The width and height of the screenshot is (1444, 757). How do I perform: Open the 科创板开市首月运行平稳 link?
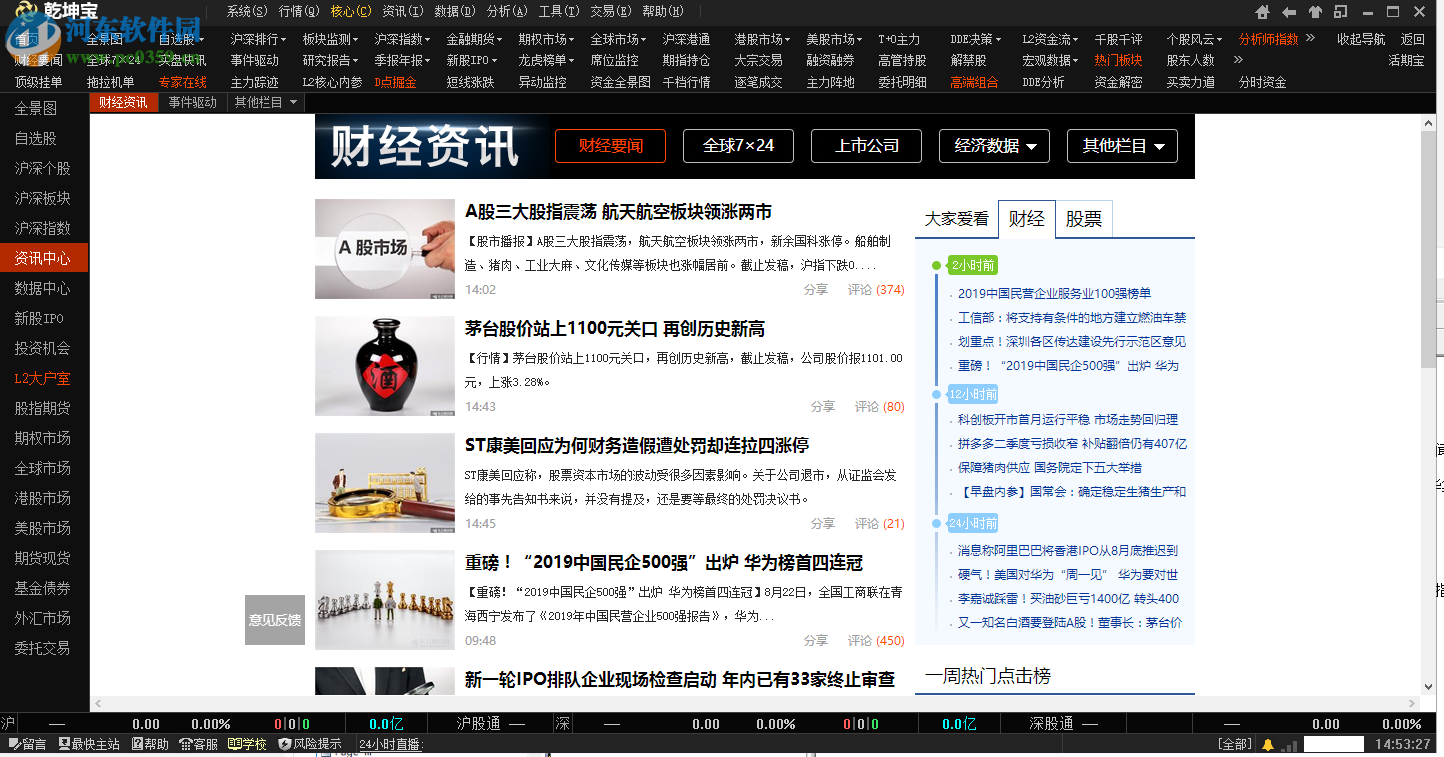click(x=1068, y=420)
